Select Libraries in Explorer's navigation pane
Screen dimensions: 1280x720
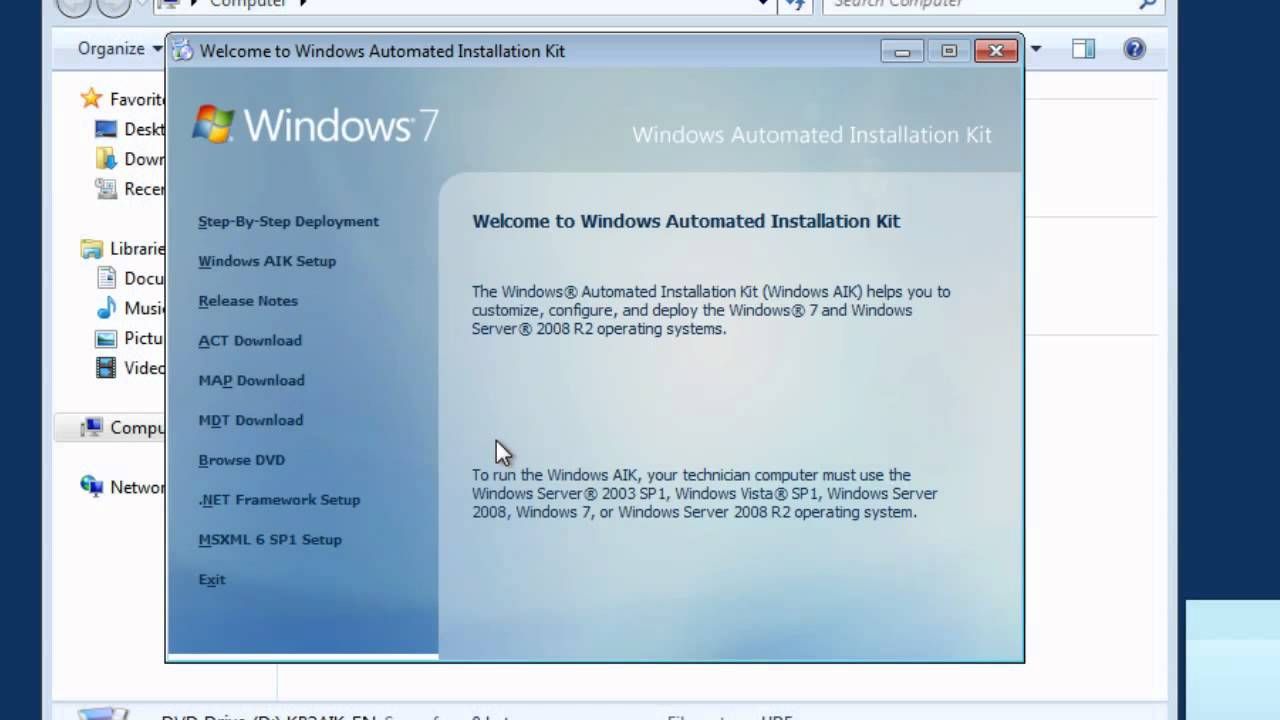[123, 249]
